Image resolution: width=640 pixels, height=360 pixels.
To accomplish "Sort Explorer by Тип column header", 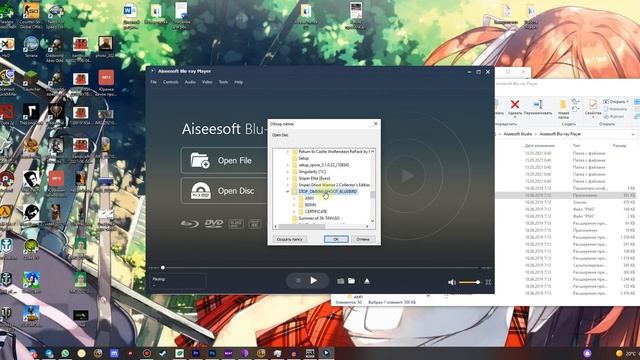I will 576,146.
